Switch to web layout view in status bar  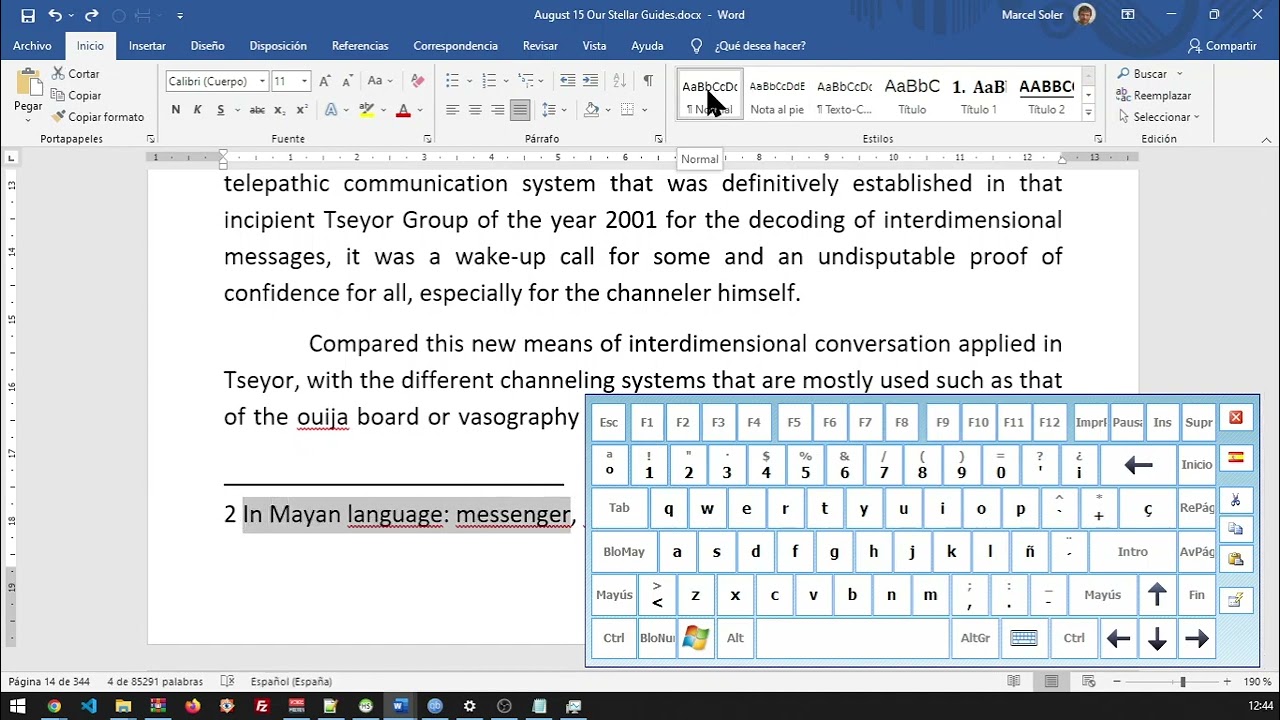tap(1088, 681)
